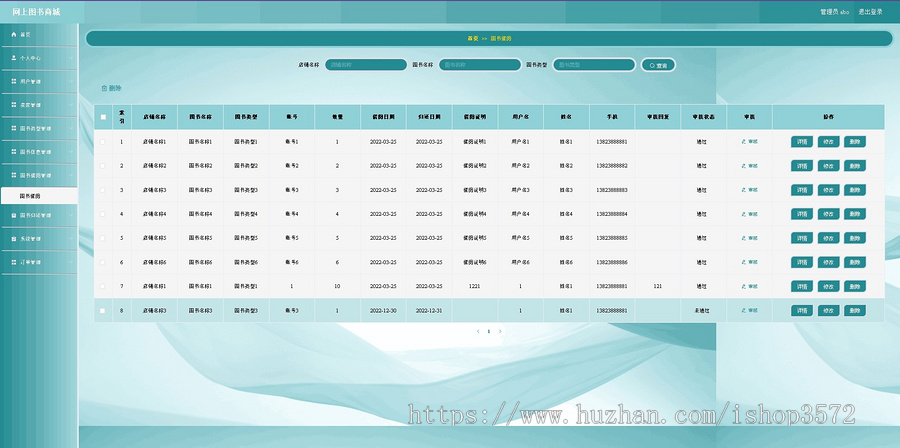Click the 审核 edit icon in row 7
The height and width of the screenshot is (448, 900).
743,286
